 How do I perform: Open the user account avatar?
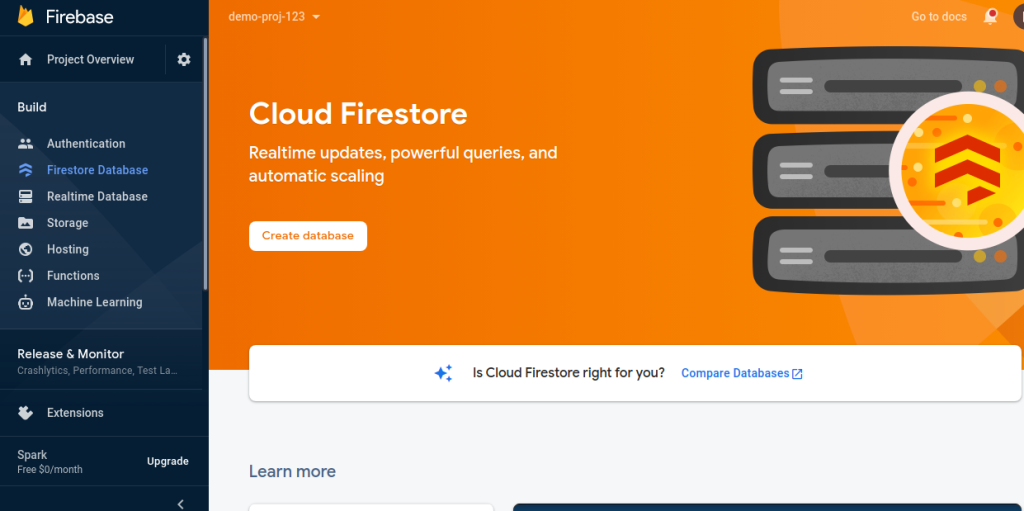pos(1018,17)
